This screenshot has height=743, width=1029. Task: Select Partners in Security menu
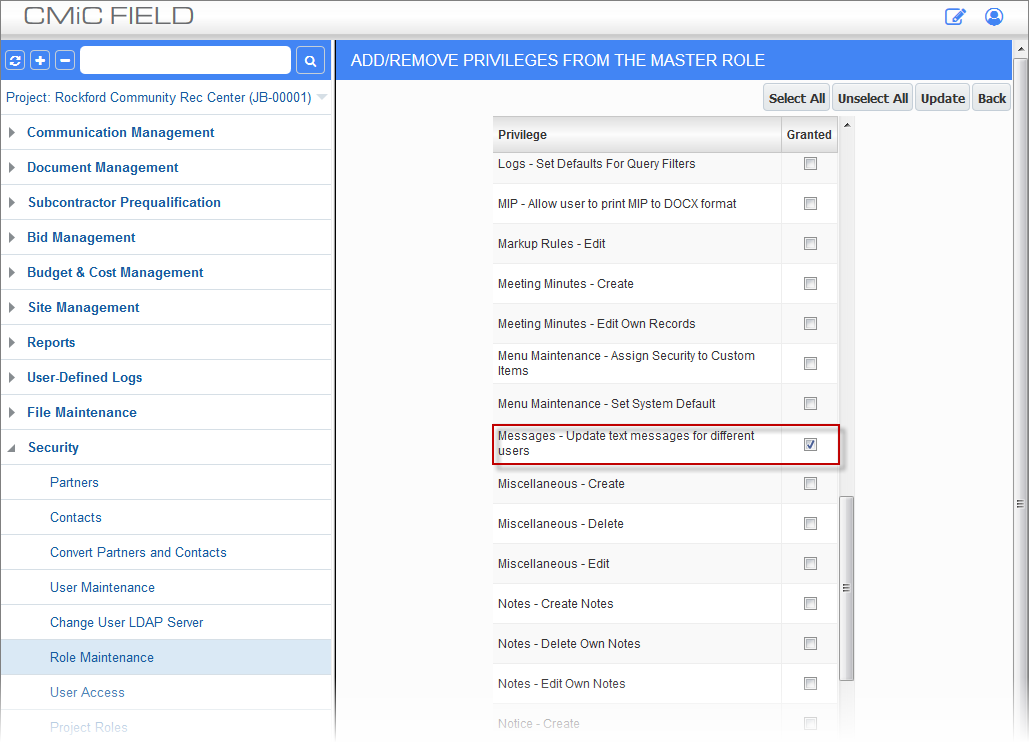click(74, 482)
